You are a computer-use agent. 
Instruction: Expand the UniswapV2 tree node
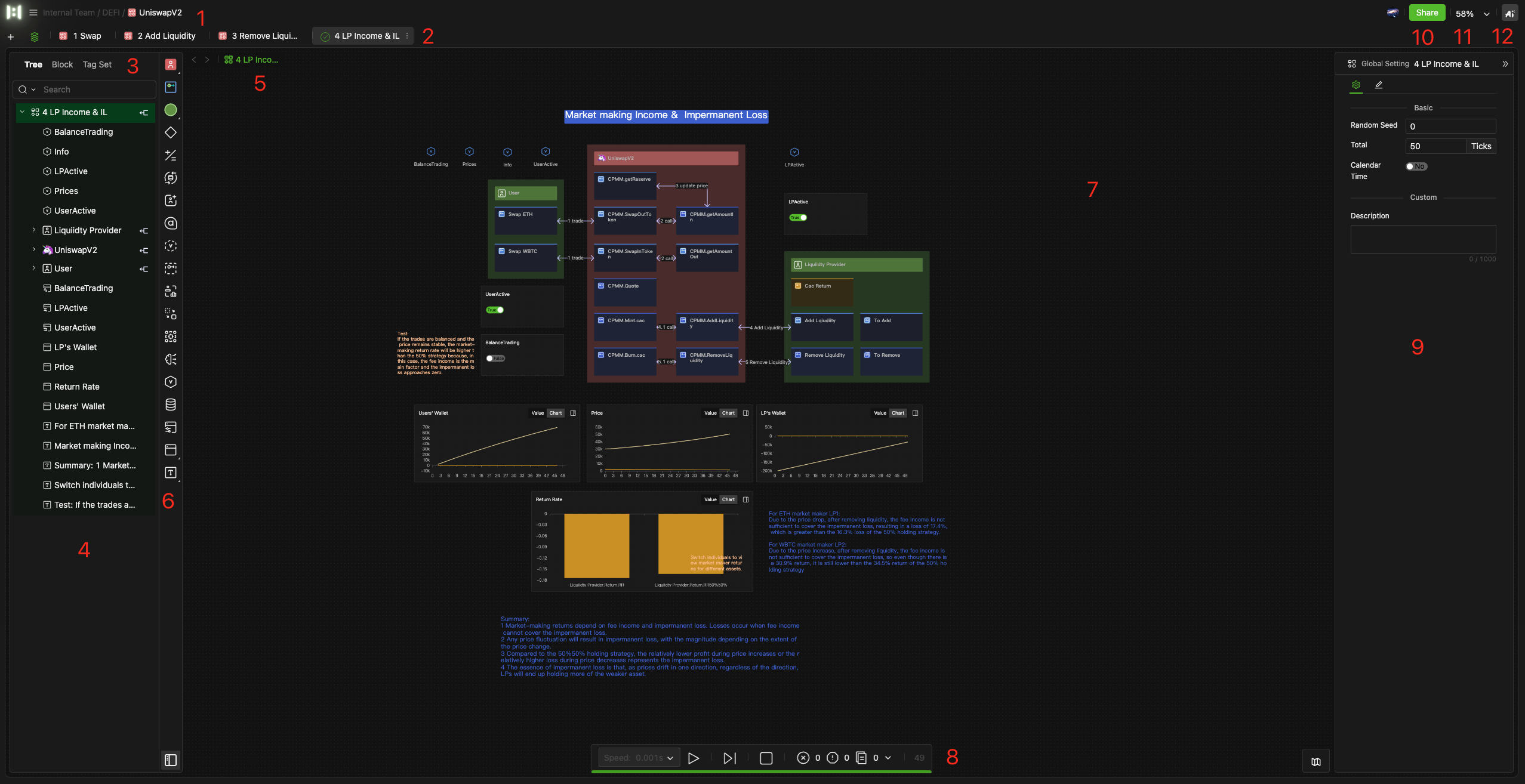(x=34, y=250)
